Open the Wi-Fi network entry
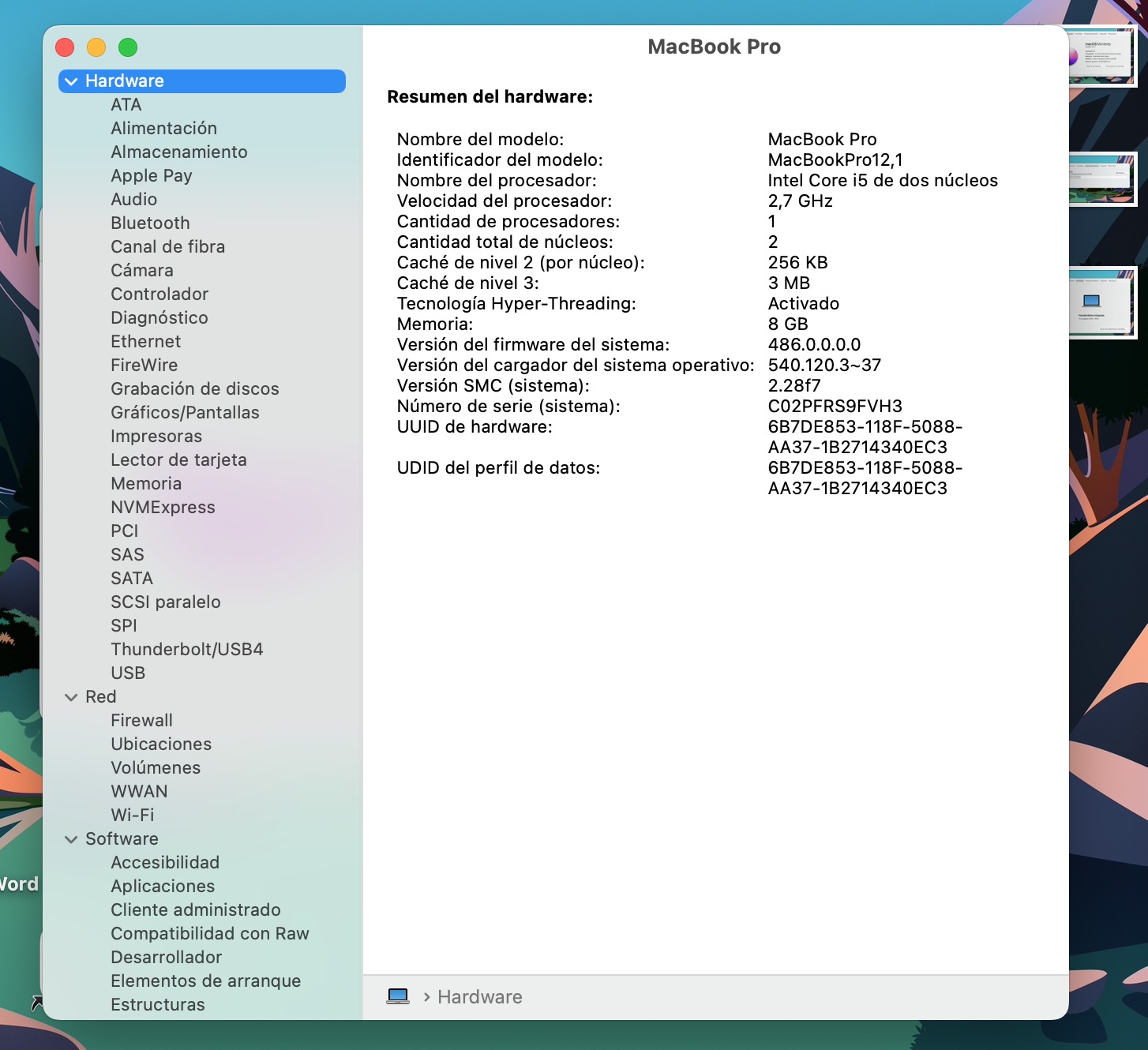1148x1050 pixels. click(133, 816)
